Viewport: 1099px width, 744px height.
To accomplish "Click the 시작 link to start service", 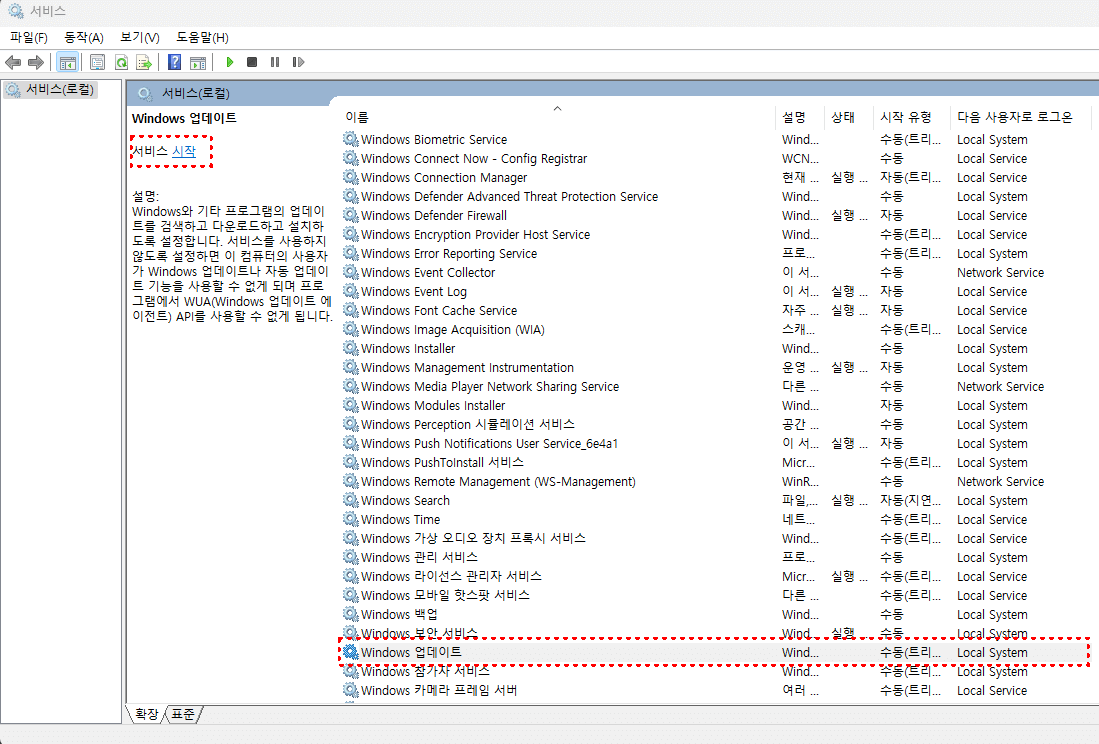I will pyautogui.click(x=184, y=151).
